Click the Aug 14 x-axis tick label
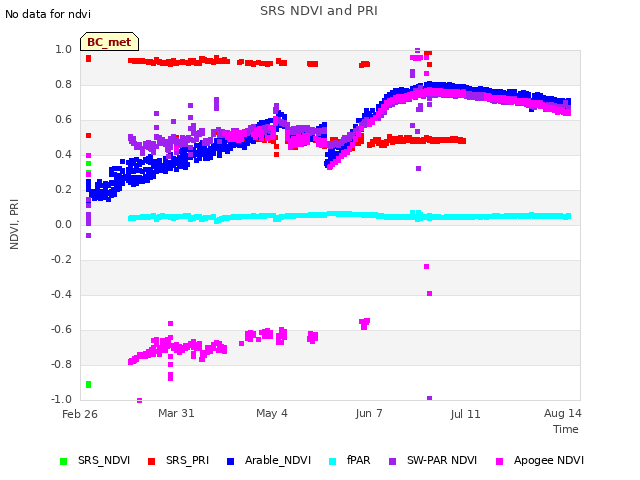This screenshot has width=640, height=480. (x=562, y=413)
